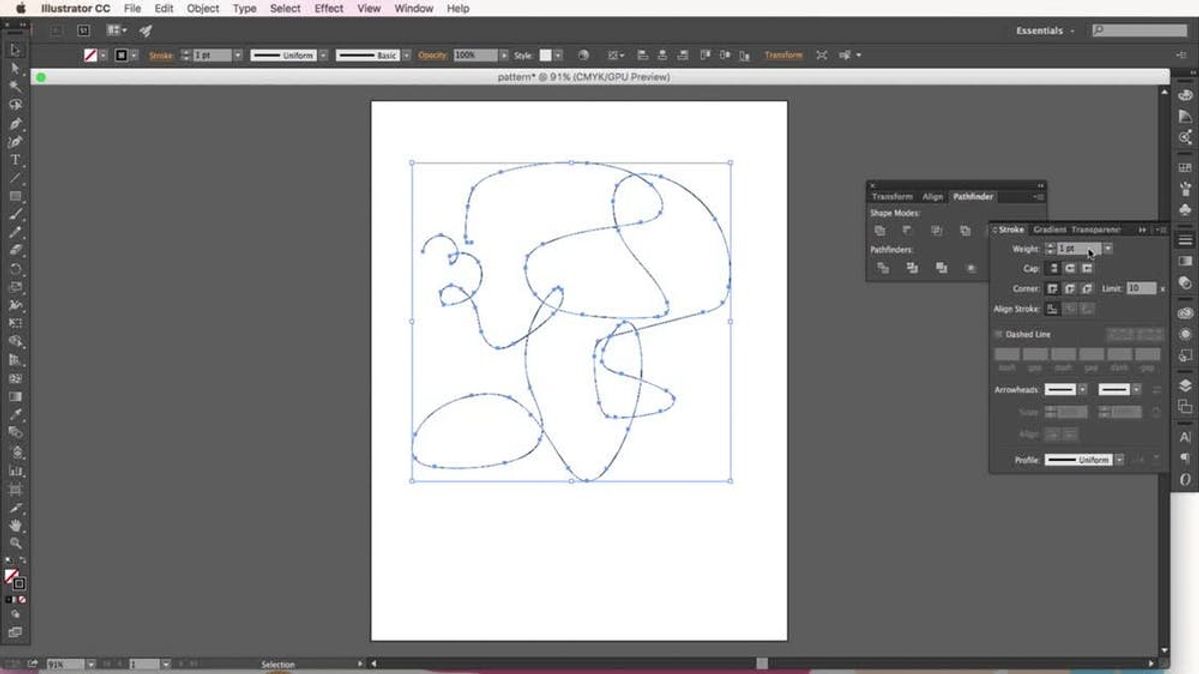Click the Transform link in the control bar
The width and height of the screenshot is (1199, 674).
tap(784, 55)
